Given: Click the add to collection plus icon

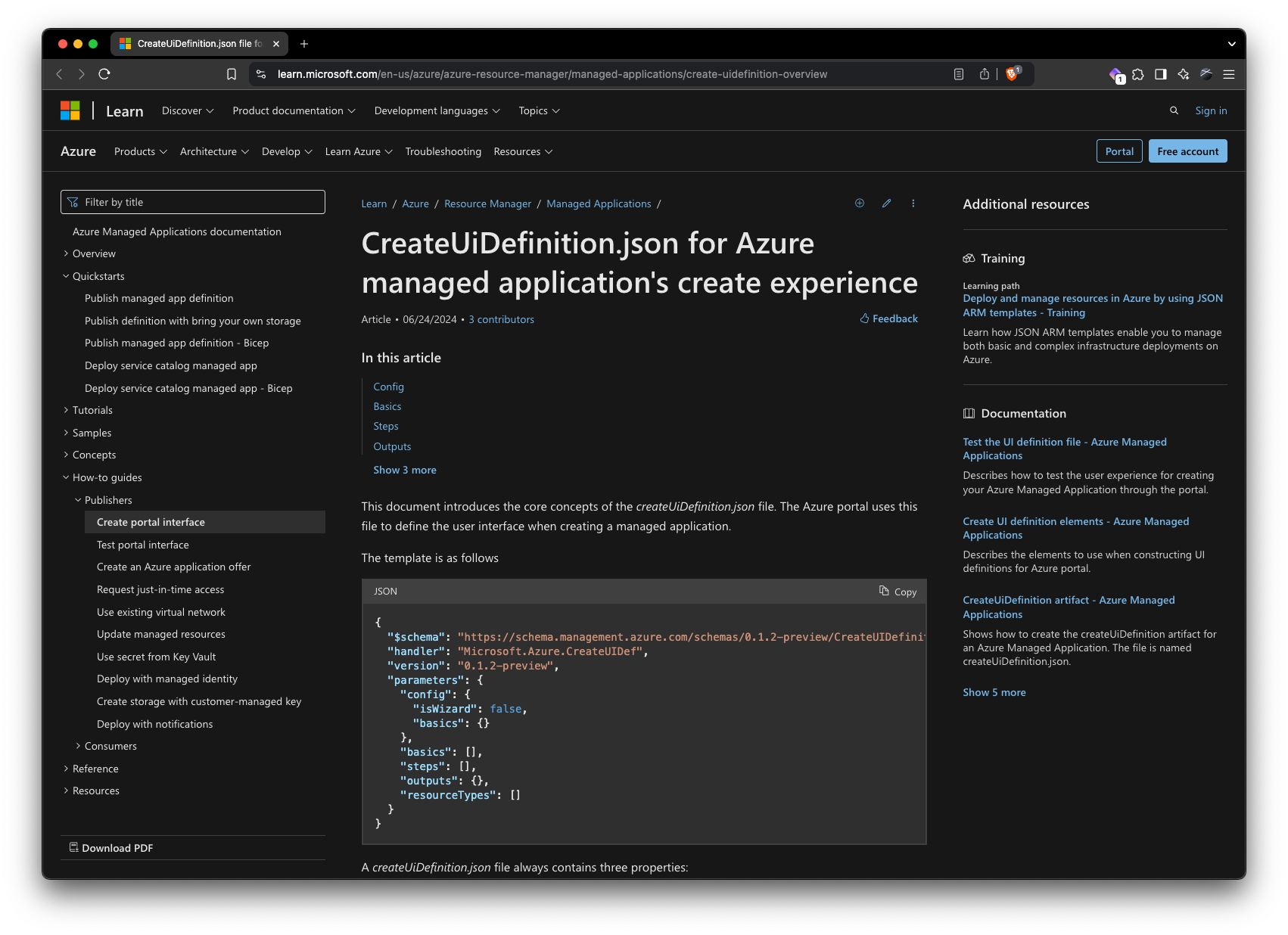Looking at the screenshot, I should pos(860,203).
